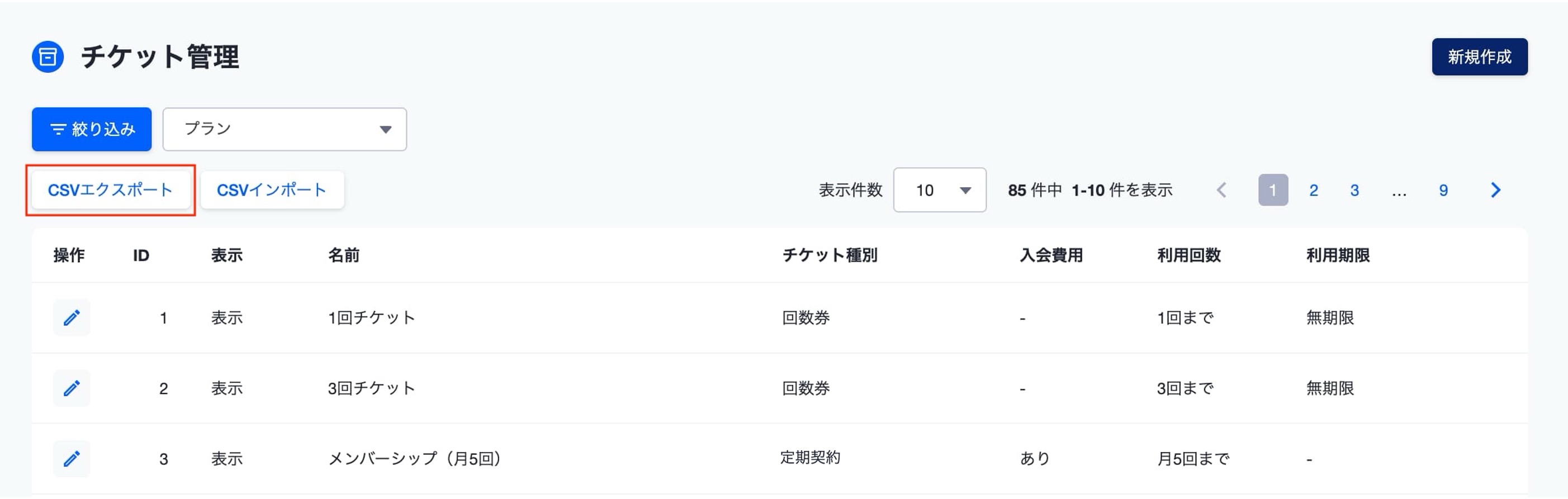Click the CSVインポート button
The height and width of the screenshot is (499, 1568).
click(272, 191)
